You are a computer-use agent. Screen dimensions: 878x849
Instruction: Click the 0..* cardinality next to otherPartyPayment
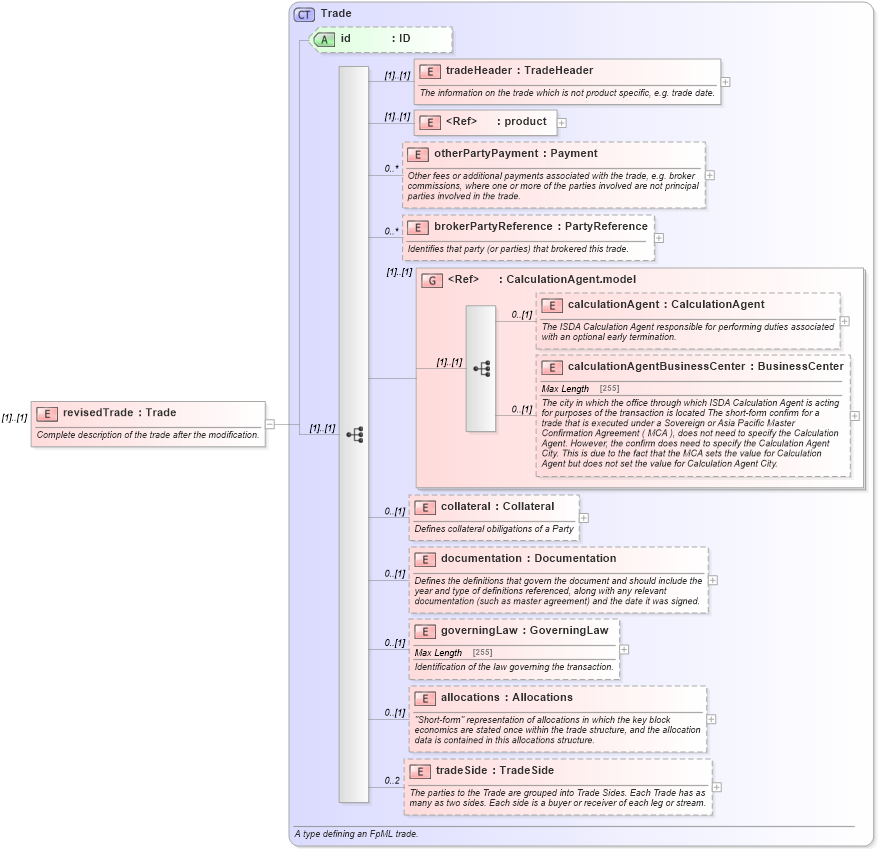pos(391,169)
